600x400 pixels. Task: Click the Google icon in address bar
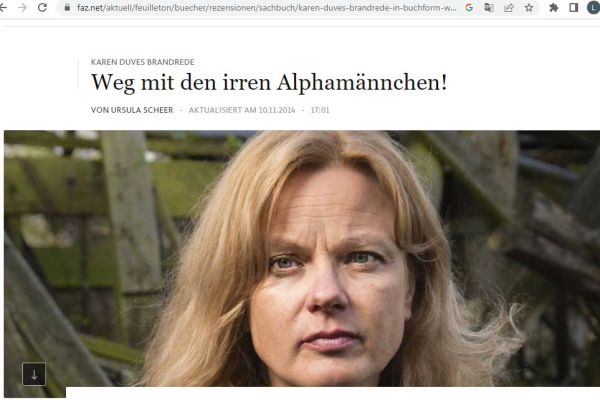coord(469,7)
